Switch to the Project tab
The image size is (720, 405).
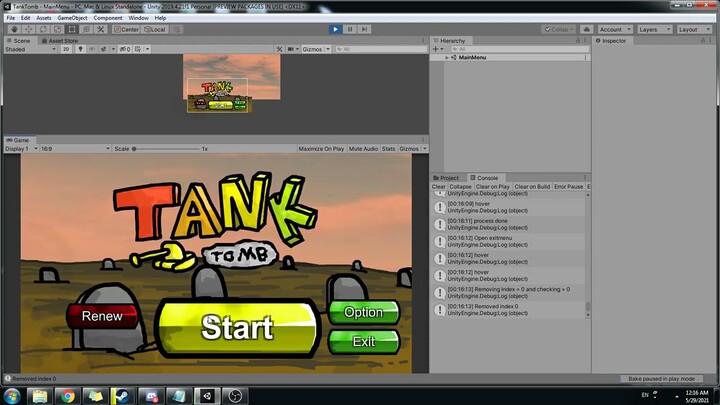click(448, 178)
